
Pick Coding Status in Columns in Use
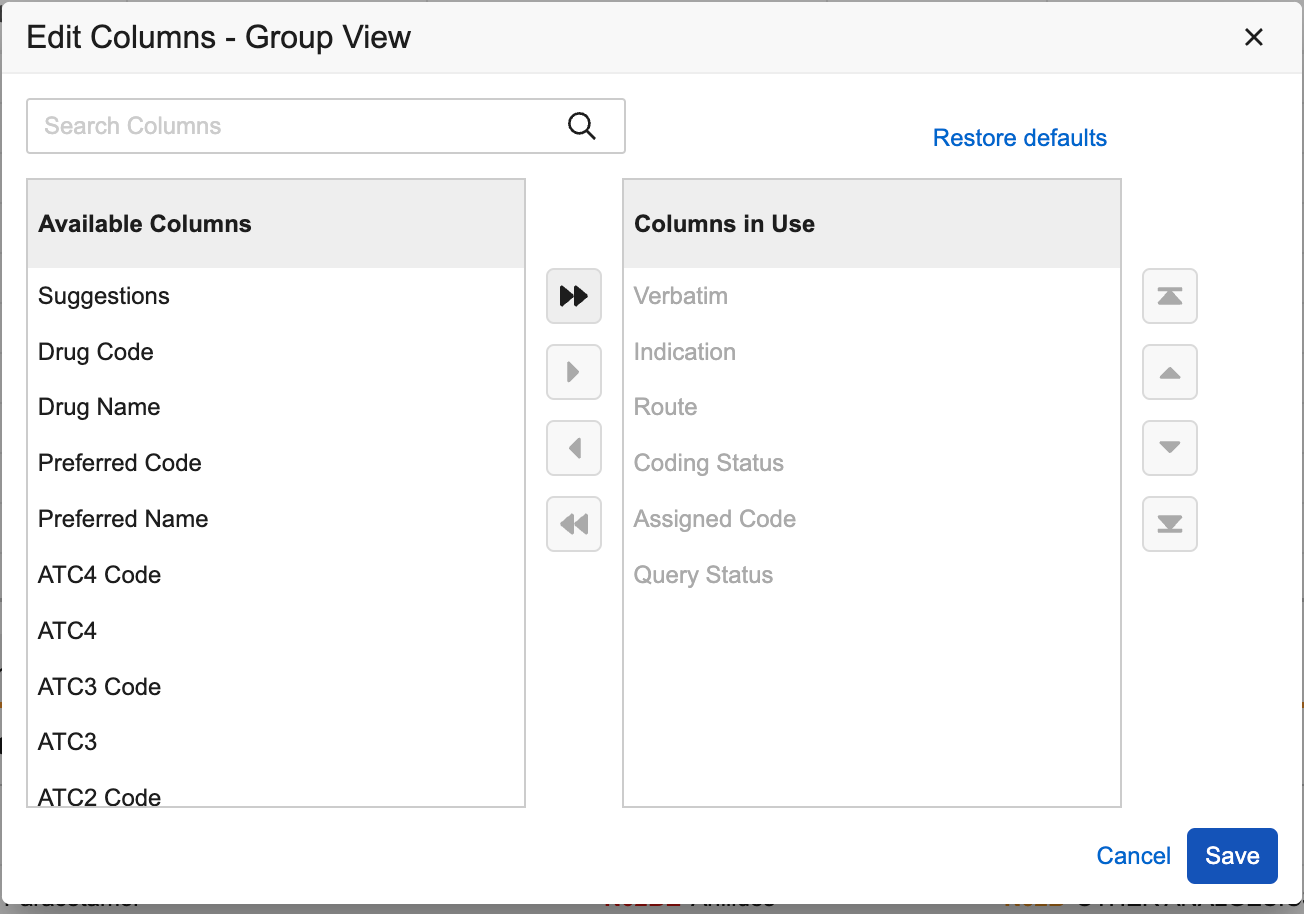tap(709, 463)
